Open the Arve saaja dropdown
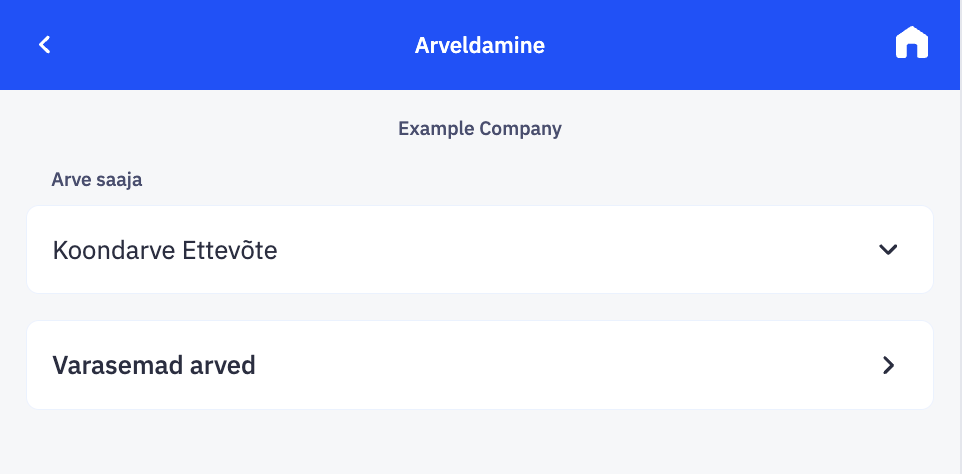 coord(480,250)
